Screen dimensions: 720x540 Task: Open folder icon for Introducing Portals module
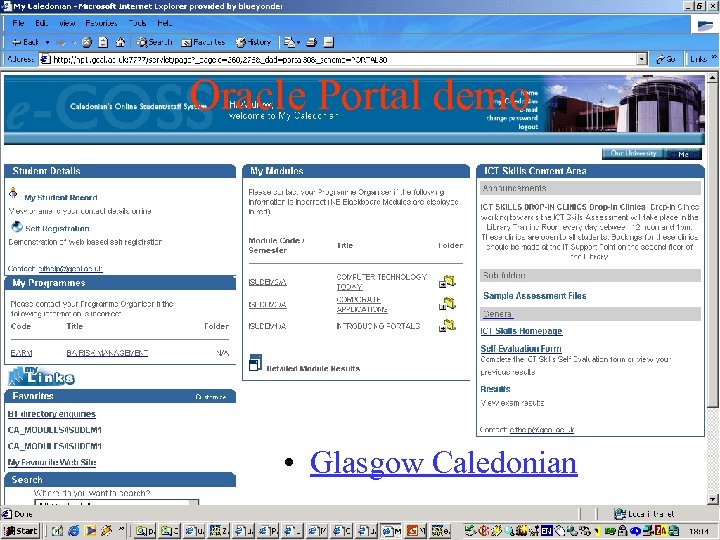[x=447, y=326]
